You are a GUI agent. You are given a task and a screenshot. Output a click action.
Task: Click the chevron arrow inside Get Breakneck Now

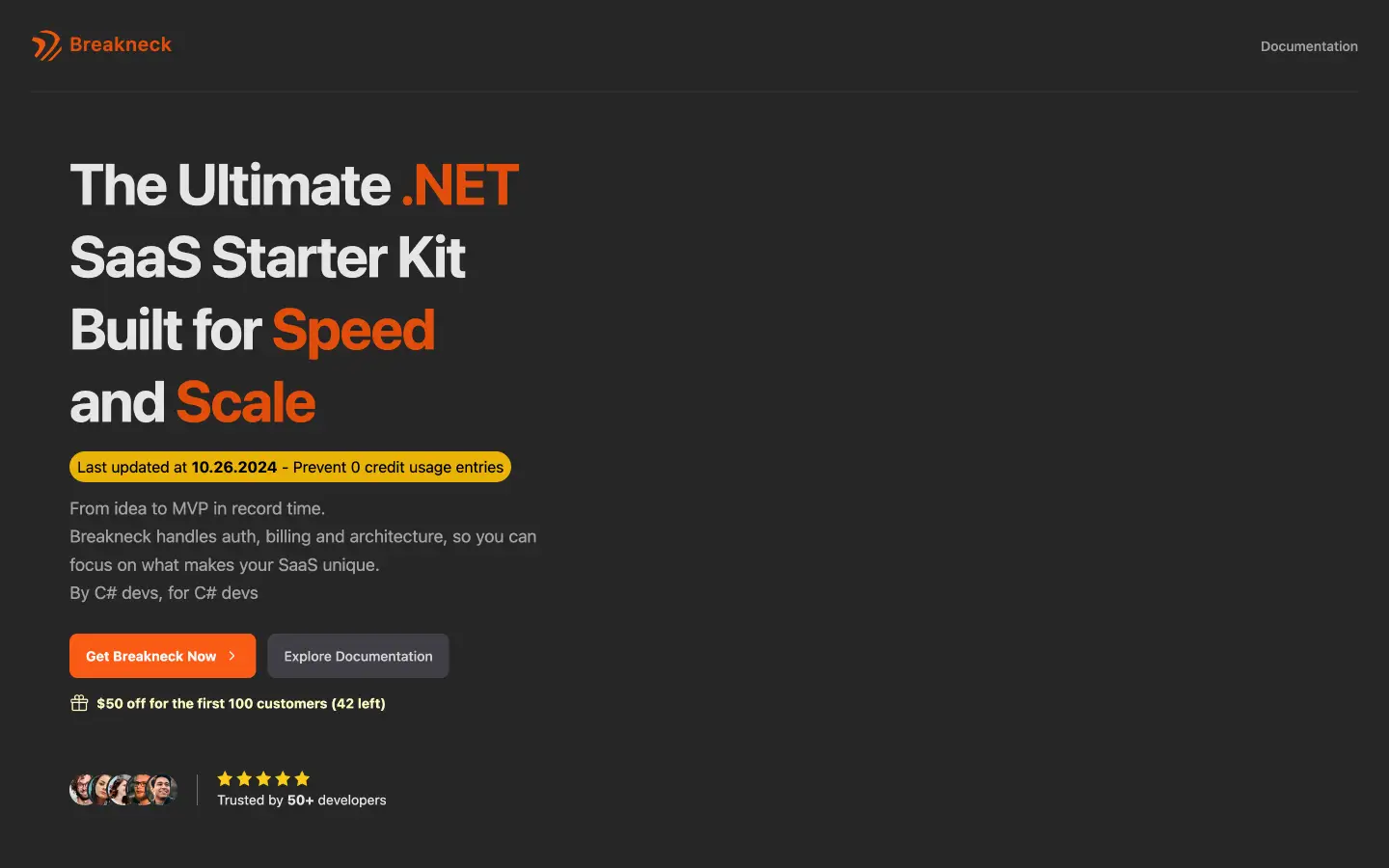click(x=232, y=656)
